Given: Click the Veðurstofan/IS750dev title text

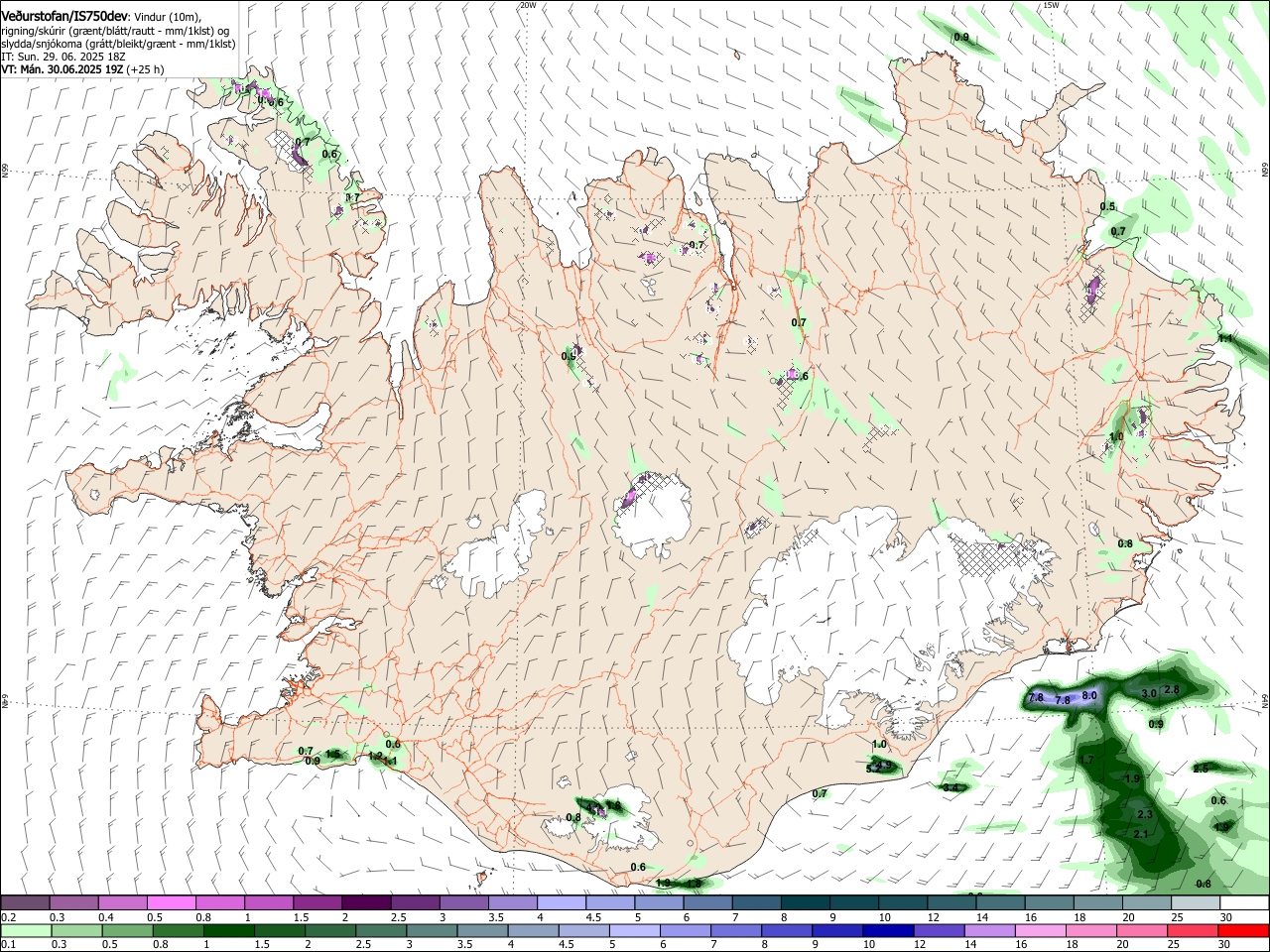Looking at the screenshot, I should [64, 17].
